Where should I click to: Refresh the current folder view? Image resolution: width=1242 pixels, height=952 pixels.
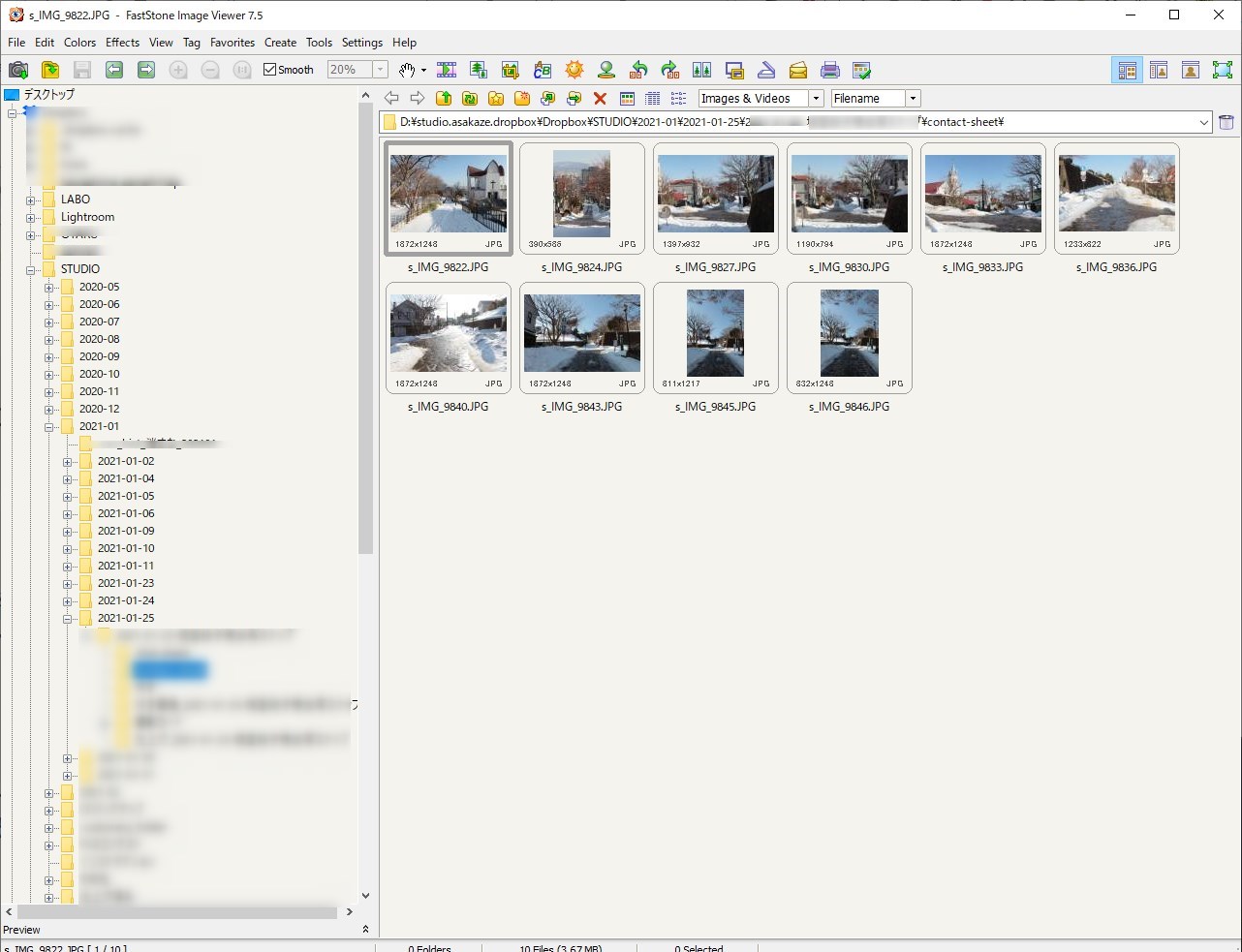click(469, 98)
